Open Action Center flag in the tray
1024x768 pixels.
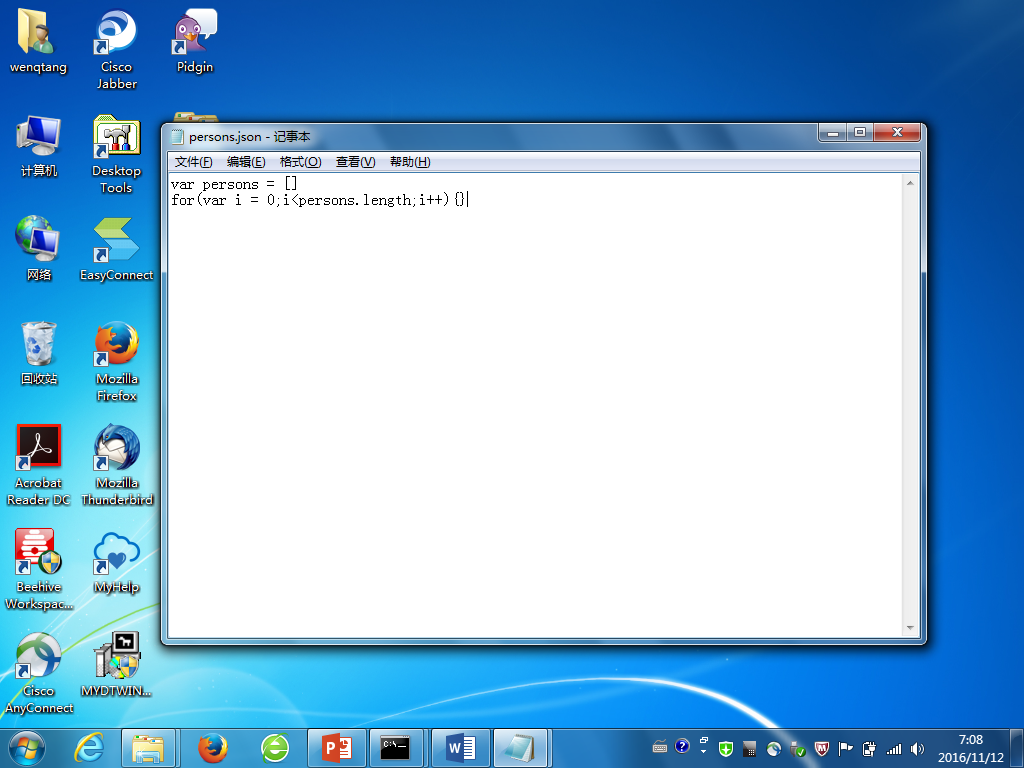(846, 748)
